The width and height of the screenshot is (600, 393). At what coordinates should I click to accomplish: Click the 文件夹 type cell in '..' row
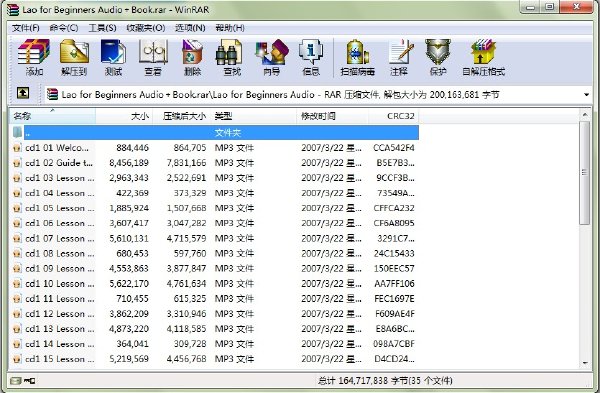pos(228,133)
